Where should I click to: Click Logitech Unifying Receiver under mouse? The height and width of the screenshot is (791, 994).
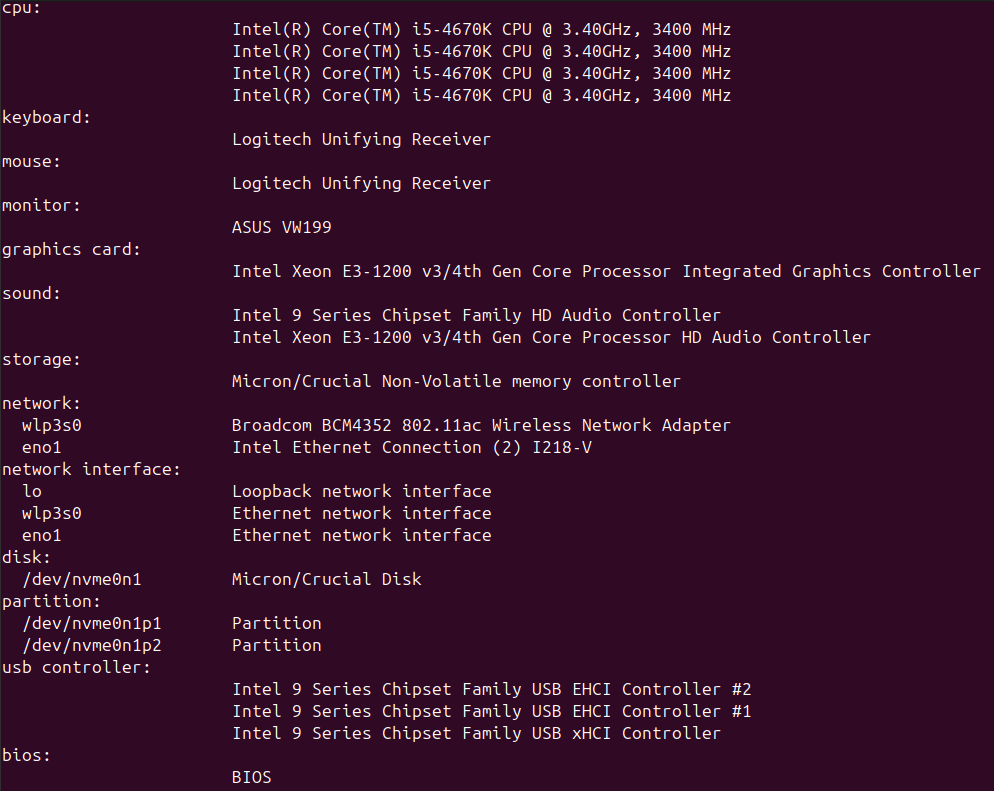[361, 184]
